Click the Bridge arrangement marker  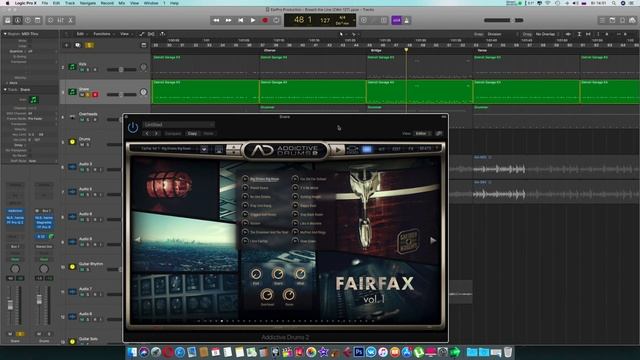376,50
